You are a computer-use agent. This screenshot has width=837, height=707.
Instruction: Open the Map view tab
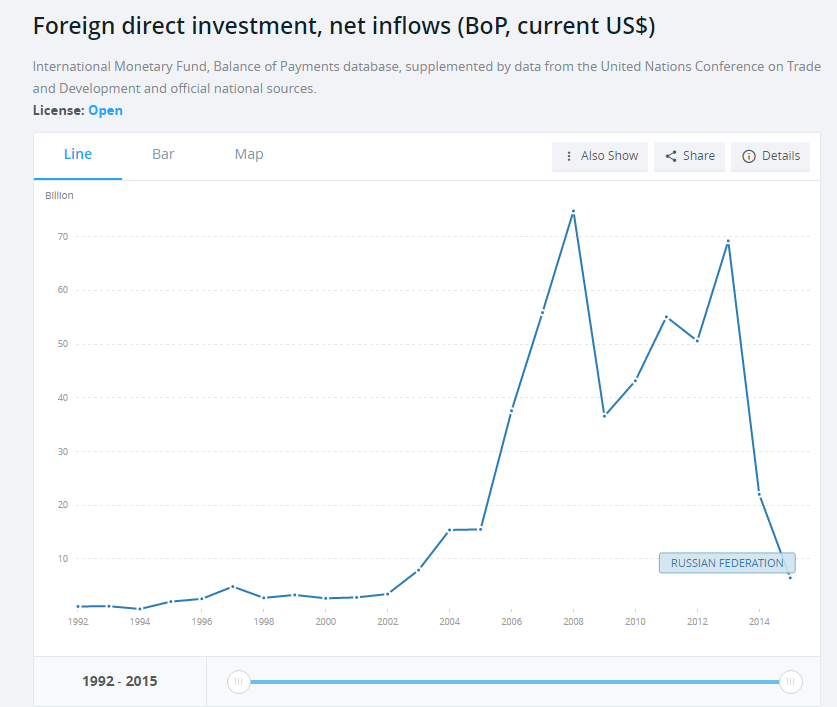tap(249, 154)
